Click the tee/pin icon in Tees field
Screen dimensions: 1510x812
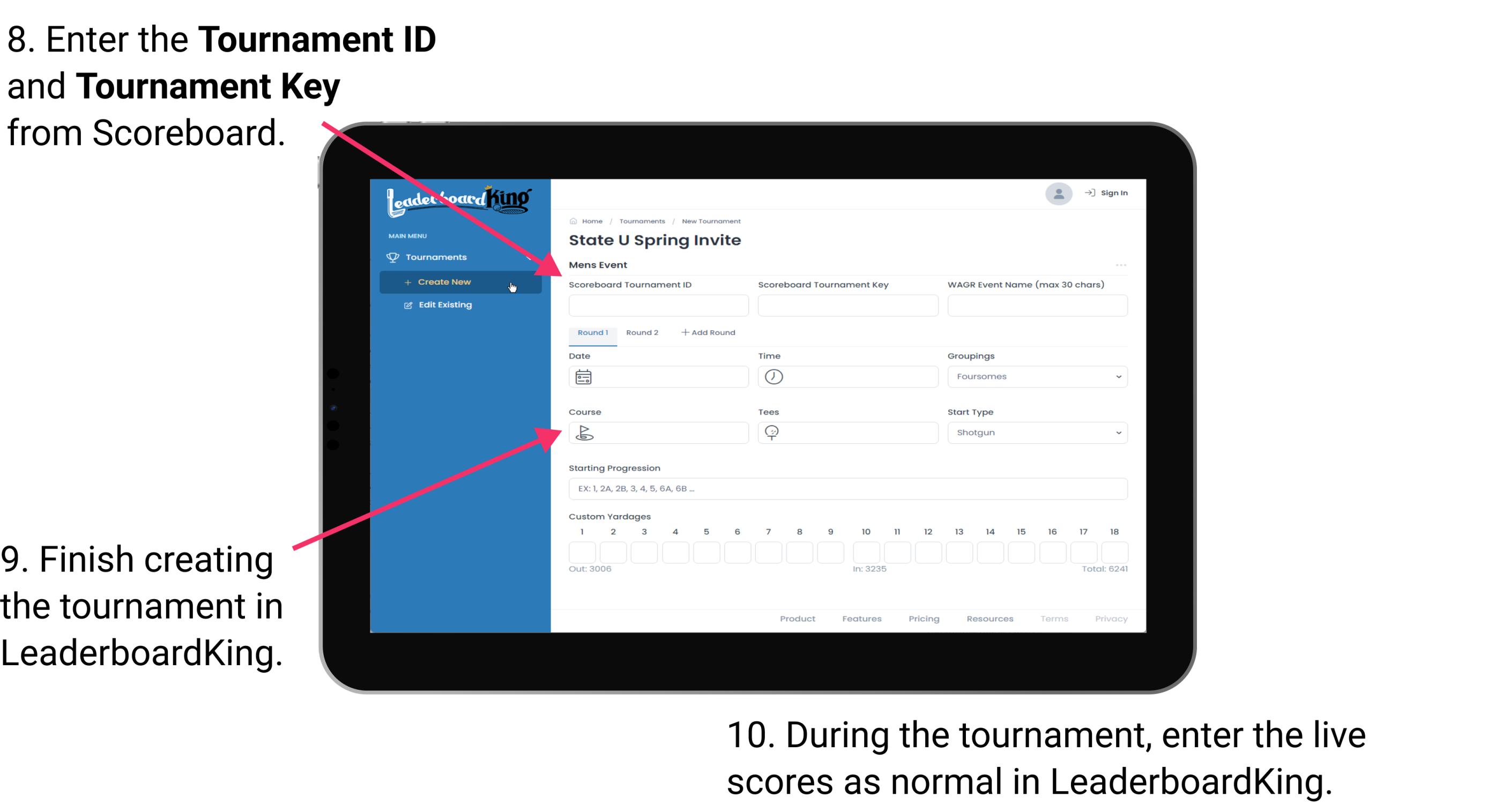click(x=774, y=432)
